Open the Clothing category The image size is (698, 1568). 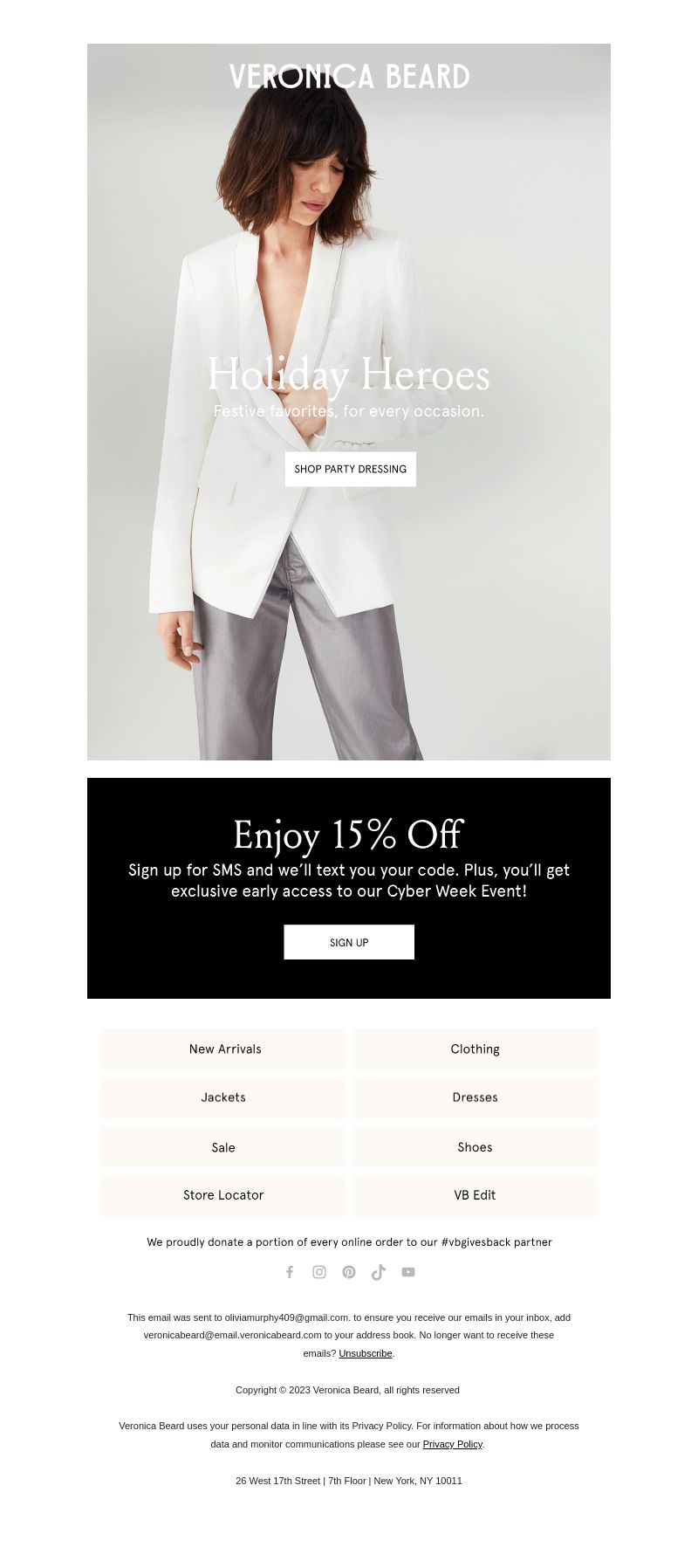(476, 1049)
